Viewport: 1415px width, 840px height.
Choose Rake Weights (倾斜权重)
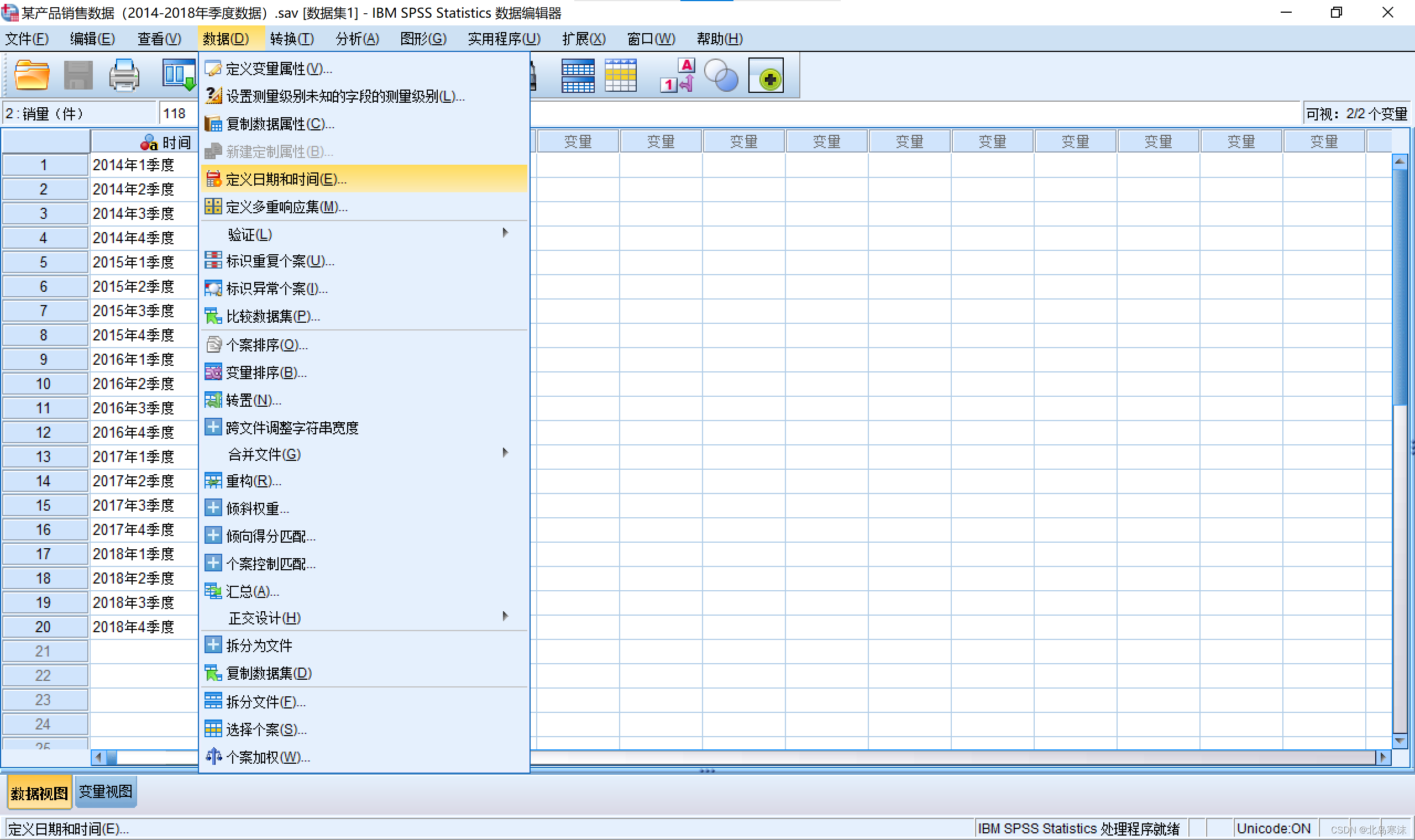point(364,508)
